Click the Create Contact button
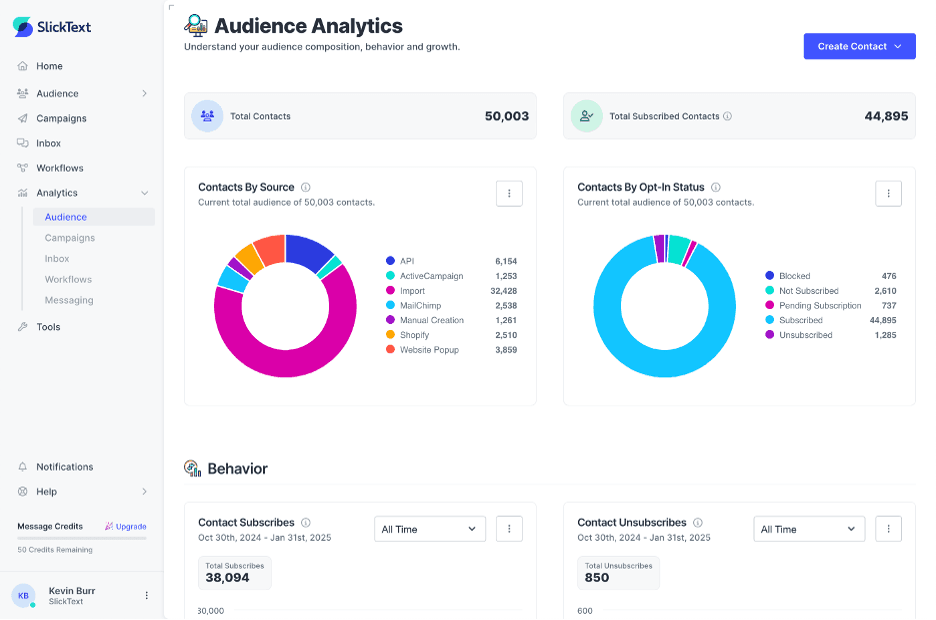The height and width of the screenshot is (620, 936). click(858, 46)
